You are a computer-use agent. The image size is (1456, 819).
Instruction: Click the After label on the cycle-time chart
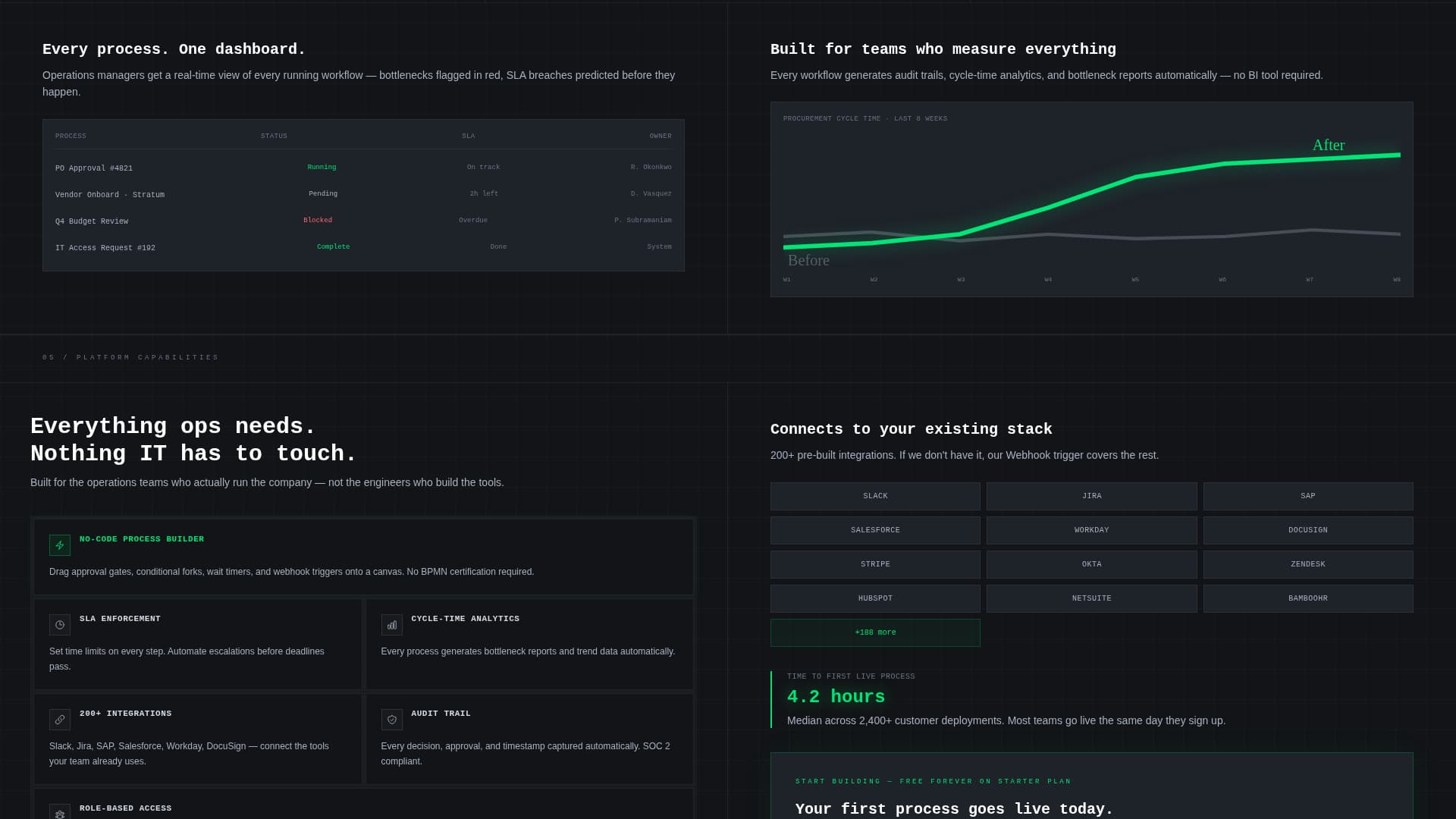[1328, 145]
